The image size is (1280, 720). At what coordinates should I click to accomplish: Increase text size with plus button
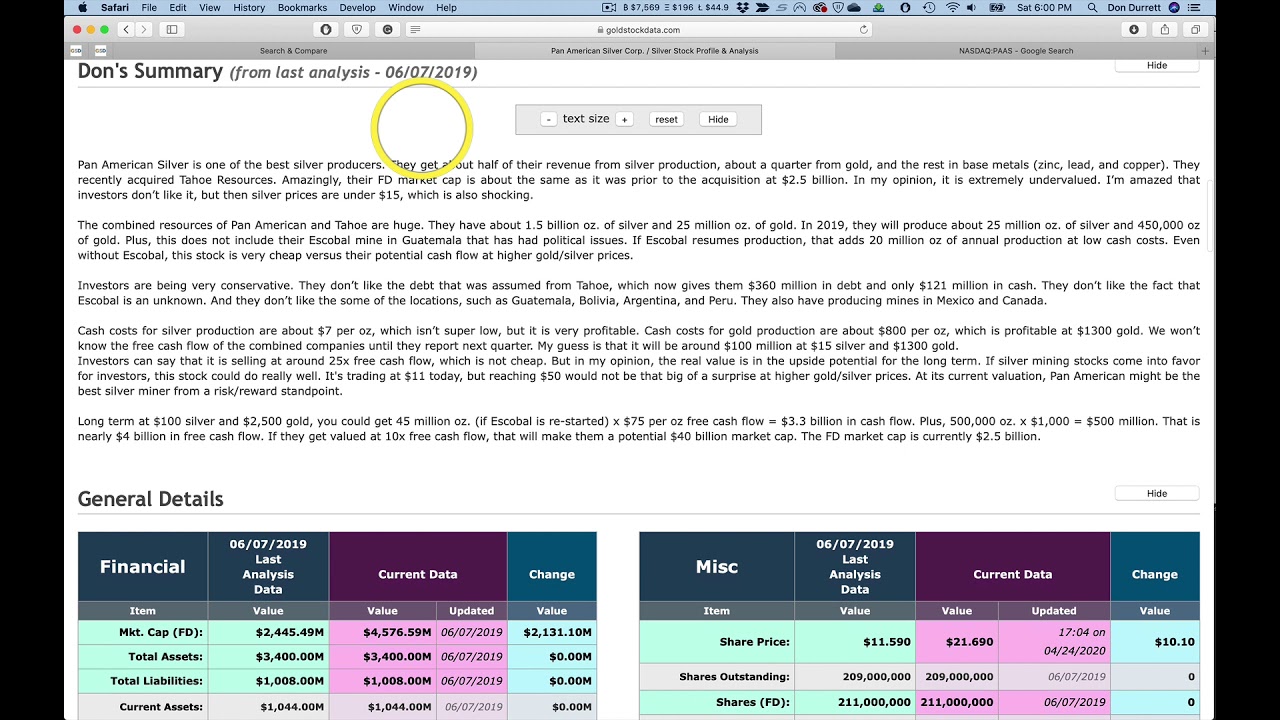tap(624, 119)
